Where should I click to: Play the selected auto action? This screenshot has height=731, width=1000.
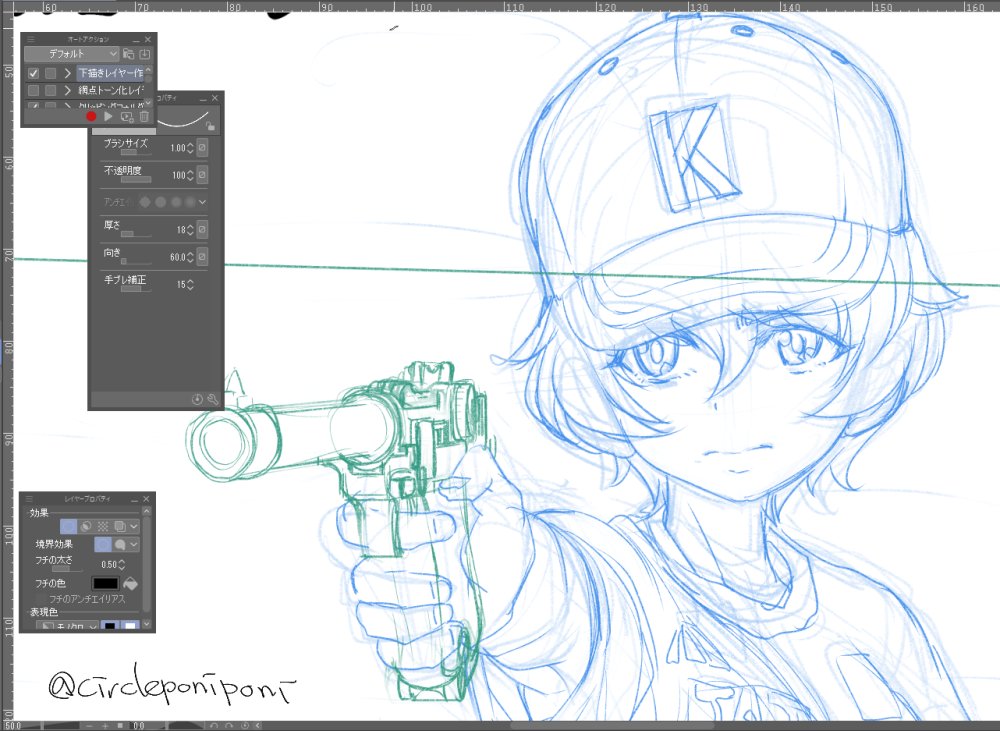pyautogui.click(x=108, y=117)
